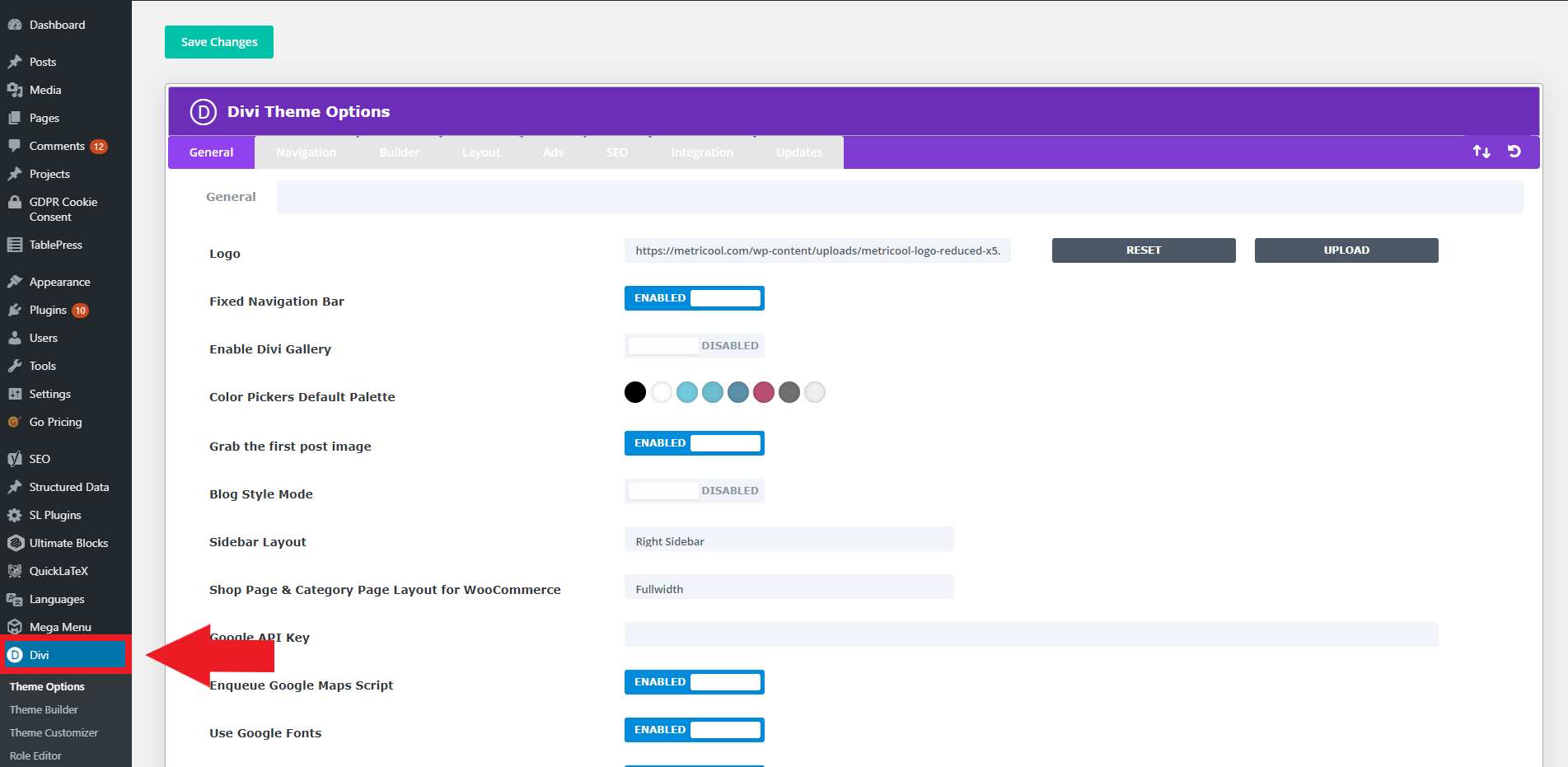Toggle Grab the first post image

695,443
